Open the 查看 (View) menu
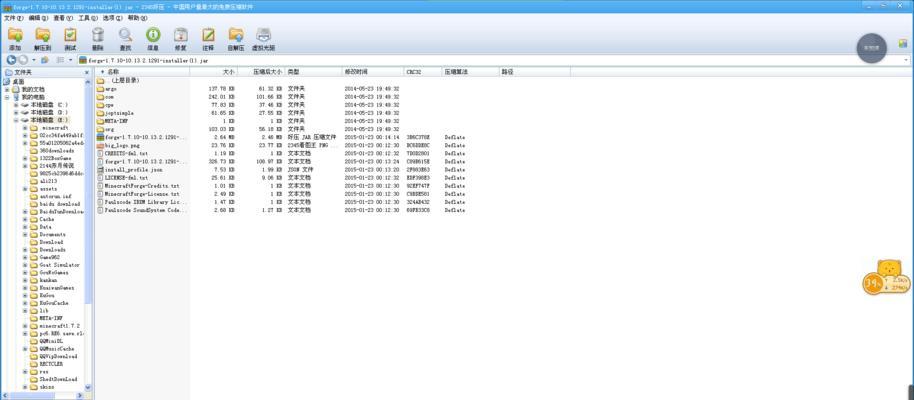Viewport: 914px width, 400px height. [x=63, y=18]
